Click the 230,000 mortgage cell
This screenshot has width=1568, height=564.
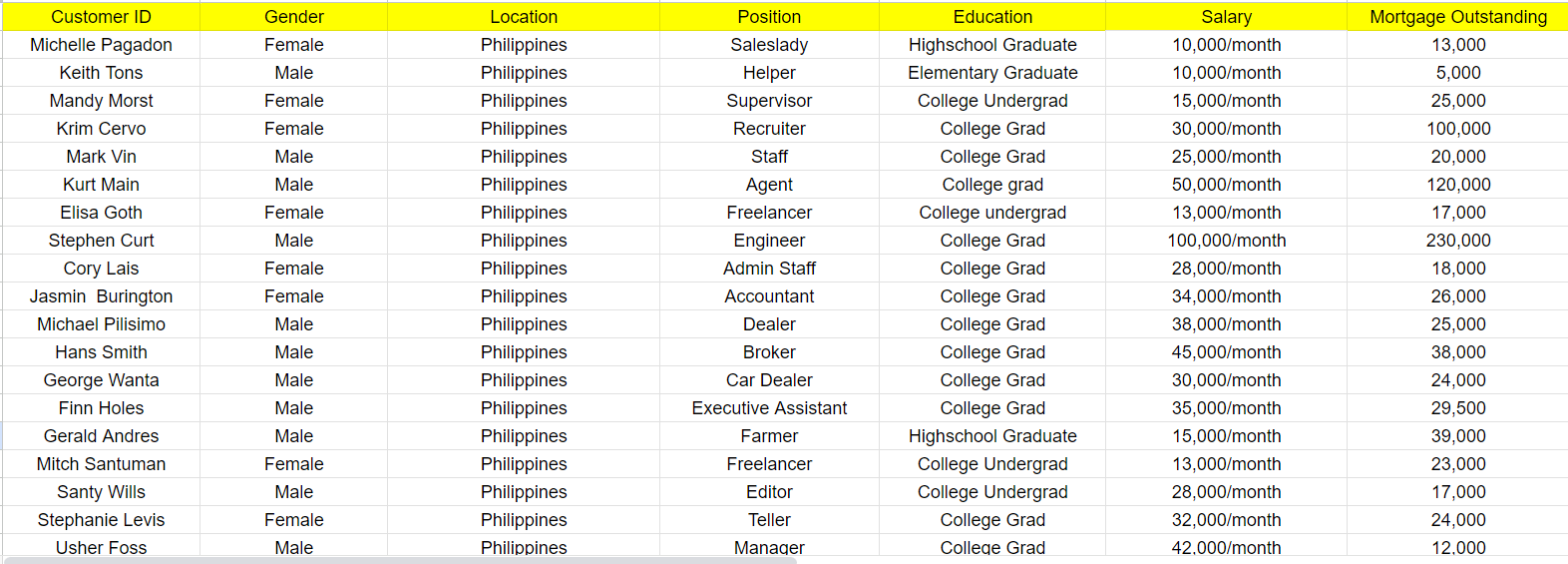point(1457,241)
